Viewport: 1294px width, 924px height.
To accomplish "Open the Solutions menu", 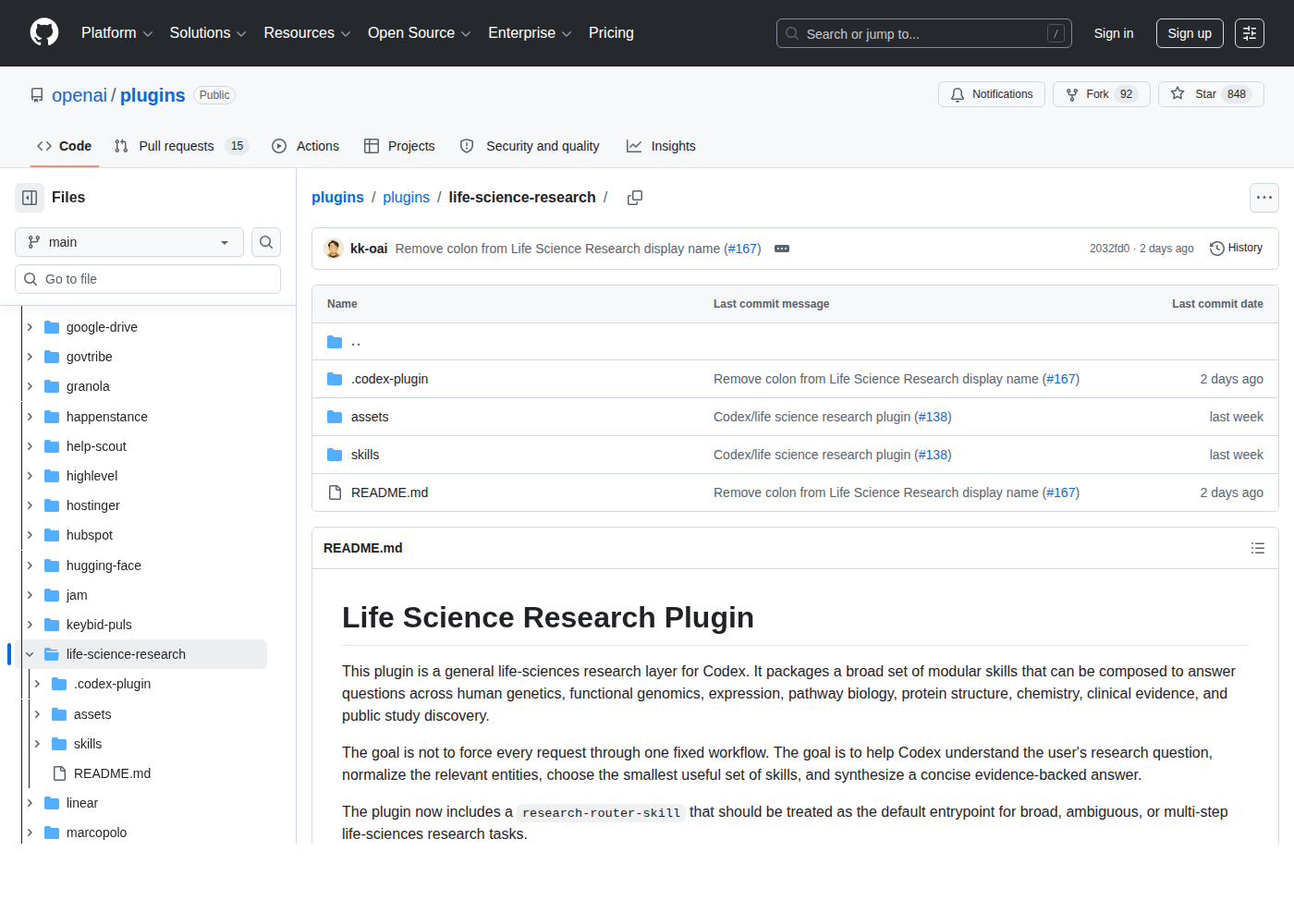I will 208,33.
